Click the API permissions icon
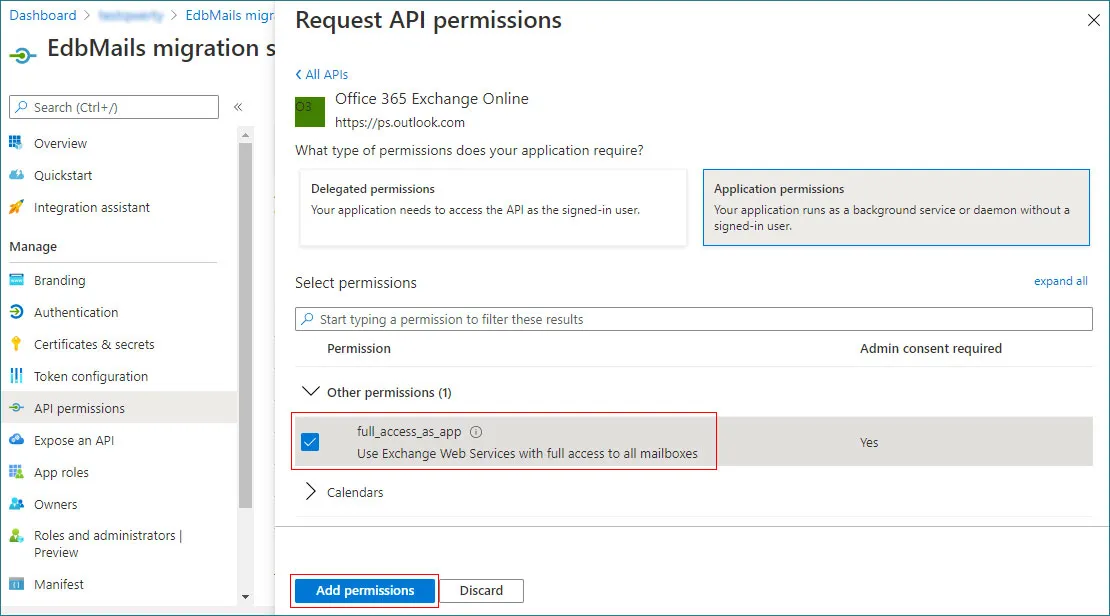The height and width of the screenshot is (616, 1110). click(16, 408)
